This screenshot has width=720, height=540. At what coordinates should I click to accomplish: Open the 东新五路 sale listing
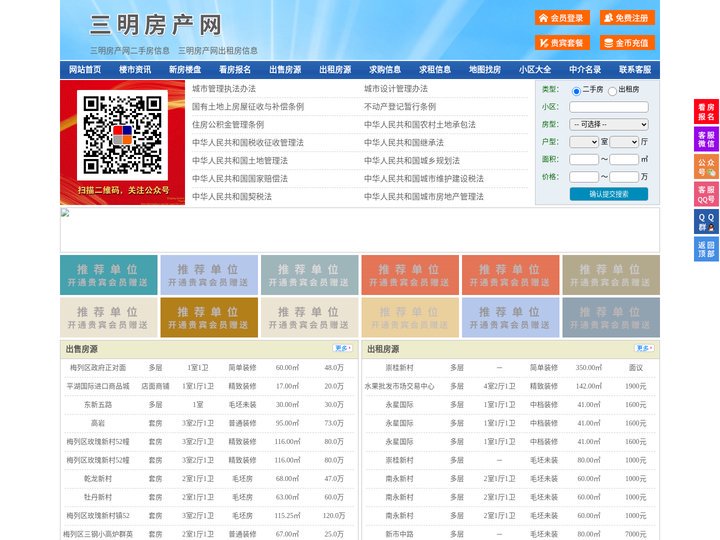[98, 405]
